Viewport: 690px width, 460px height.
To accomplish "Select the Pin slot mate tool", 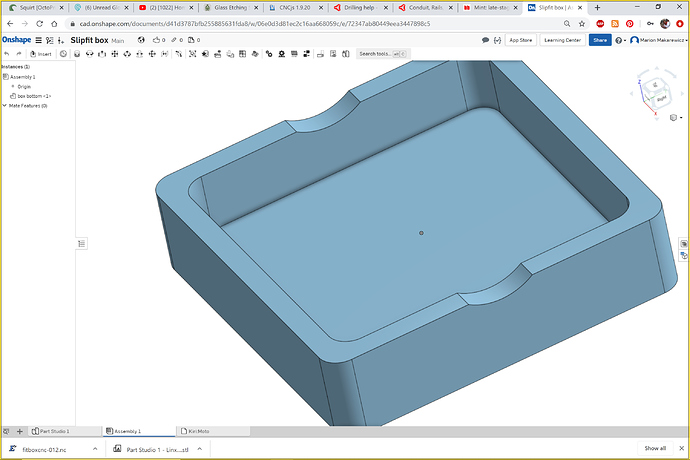I will click(x=139, y=54).
